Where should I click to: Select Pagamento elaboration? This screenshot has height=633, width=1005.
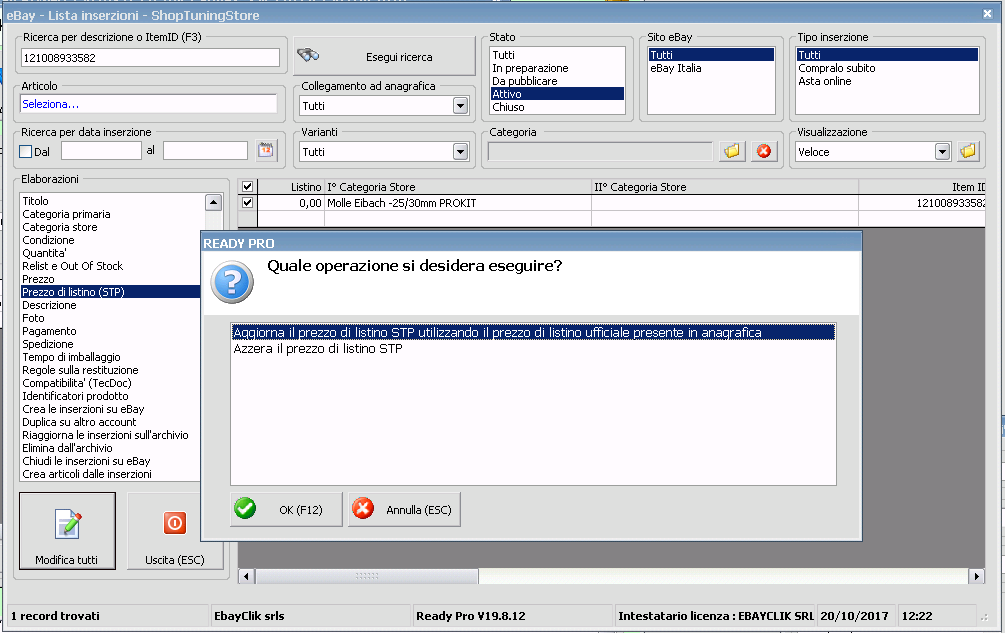coord(49,331)
